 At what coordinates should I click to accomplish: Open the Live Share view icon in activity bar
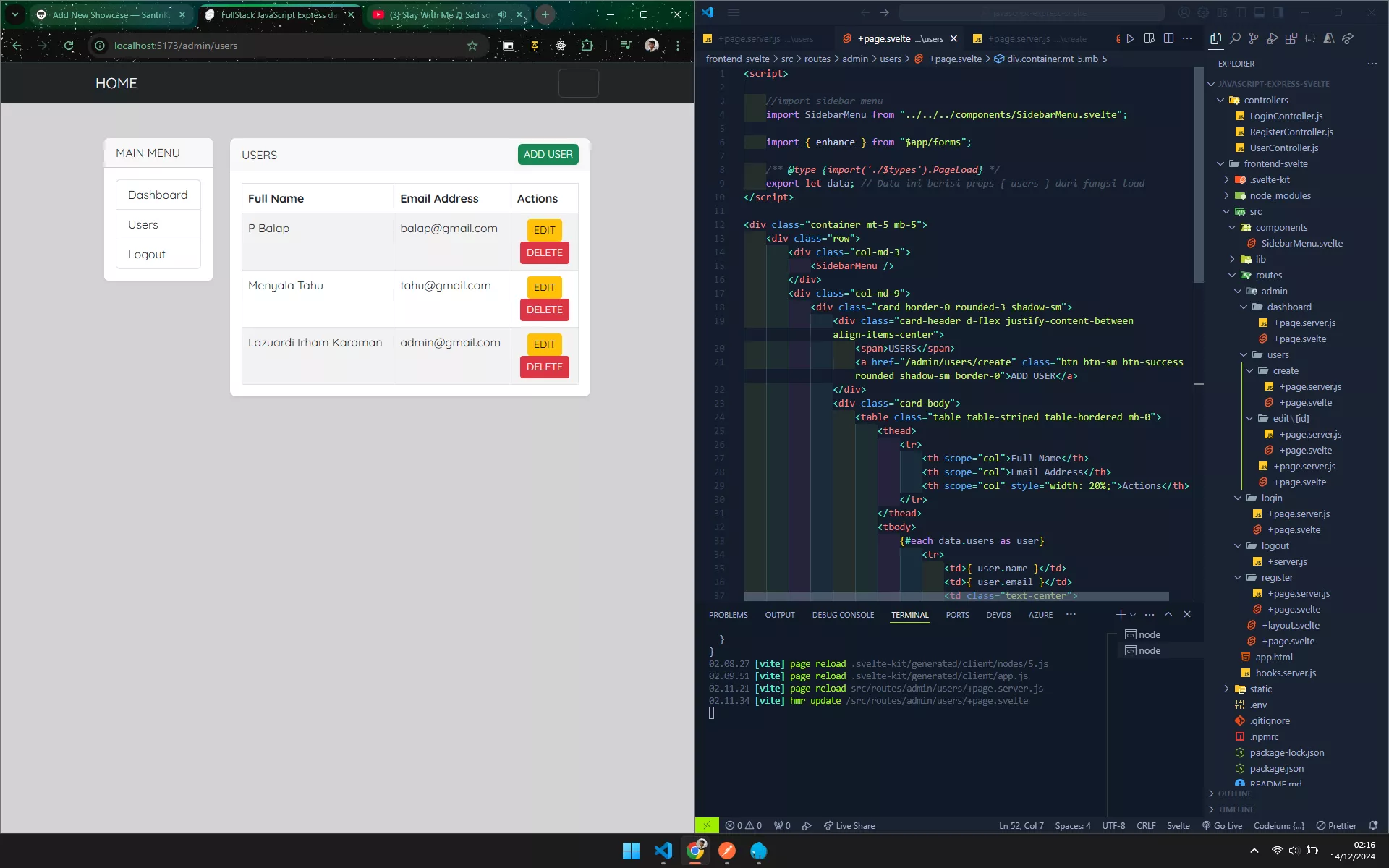(1348, 38)
